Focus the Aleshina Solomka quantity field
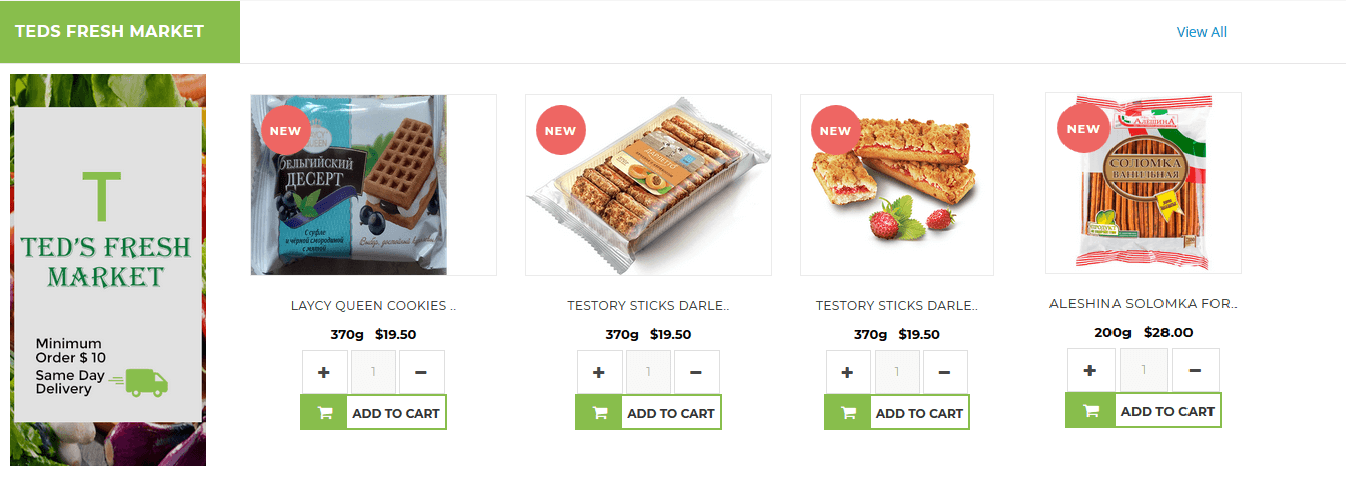The height and width of the screenshot is (491, 1347). tap(1143, 370)
